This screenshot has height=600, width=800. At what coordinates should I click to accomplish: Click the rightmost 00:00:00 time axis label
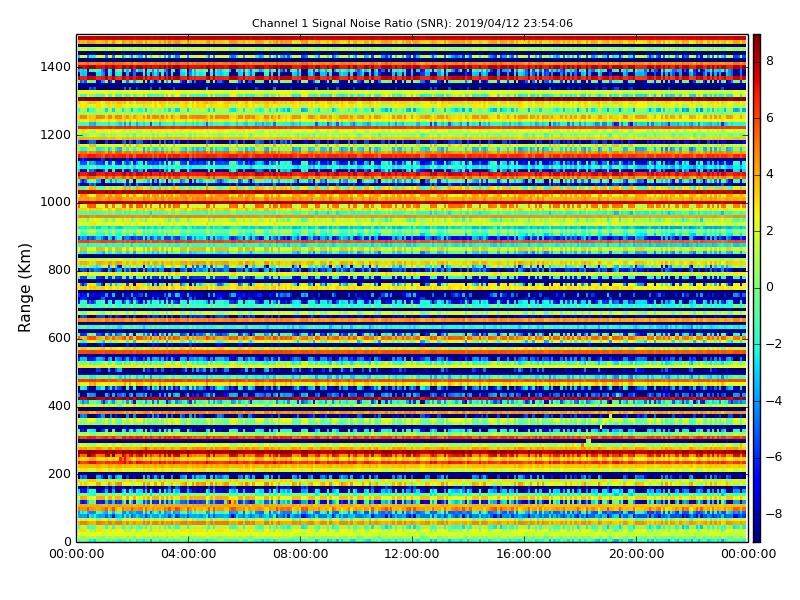[748, 554]
